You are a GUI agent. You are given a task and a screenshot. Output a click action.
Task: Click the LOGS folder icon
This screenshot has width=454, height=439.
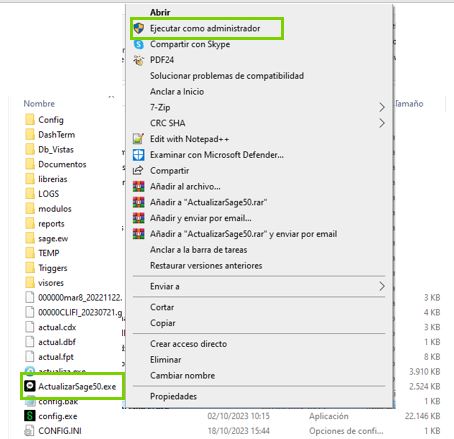(x=30, y=193)
